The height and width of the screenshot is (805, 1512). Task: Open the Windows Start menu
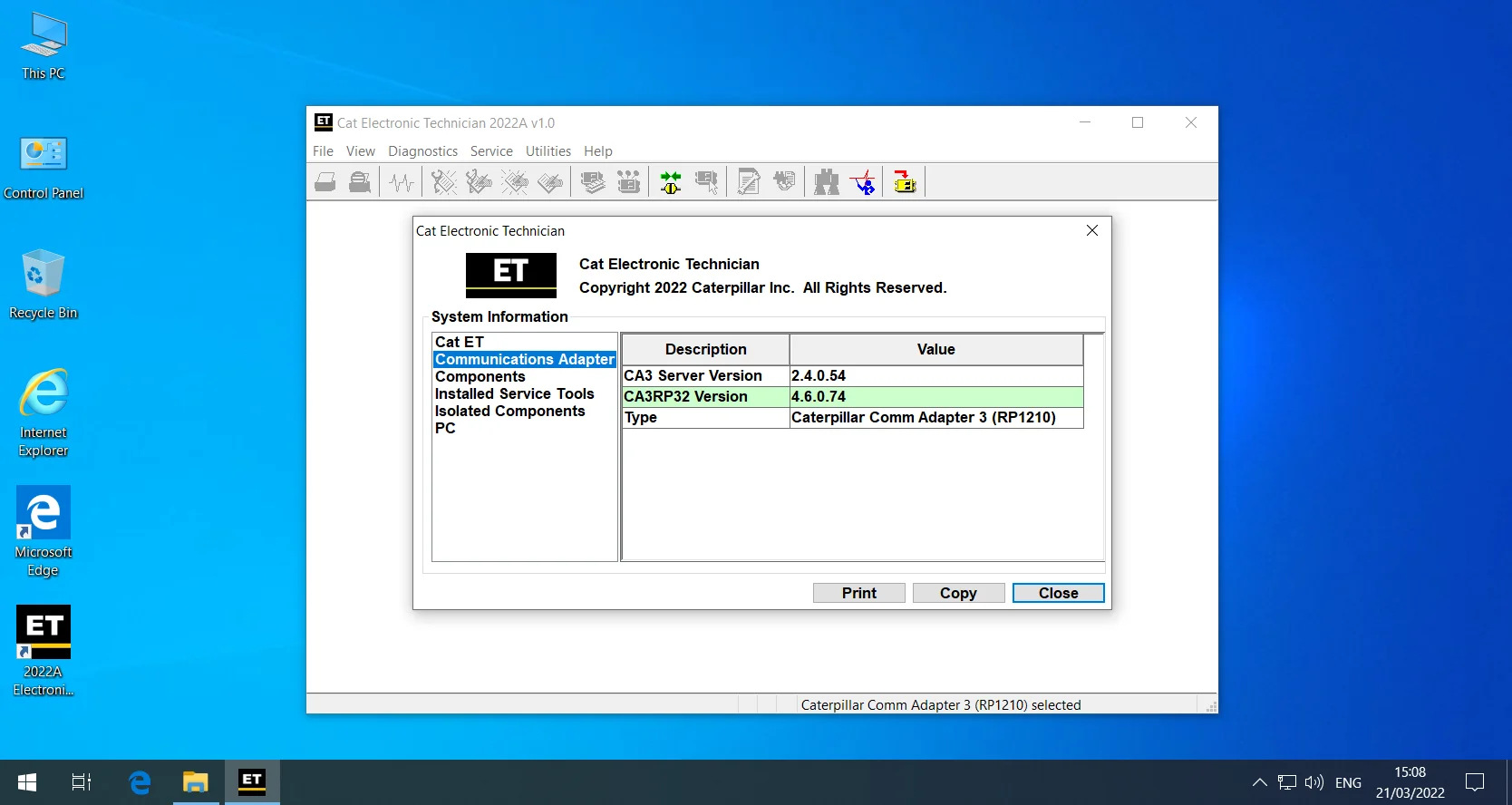(x=27, y=782)
